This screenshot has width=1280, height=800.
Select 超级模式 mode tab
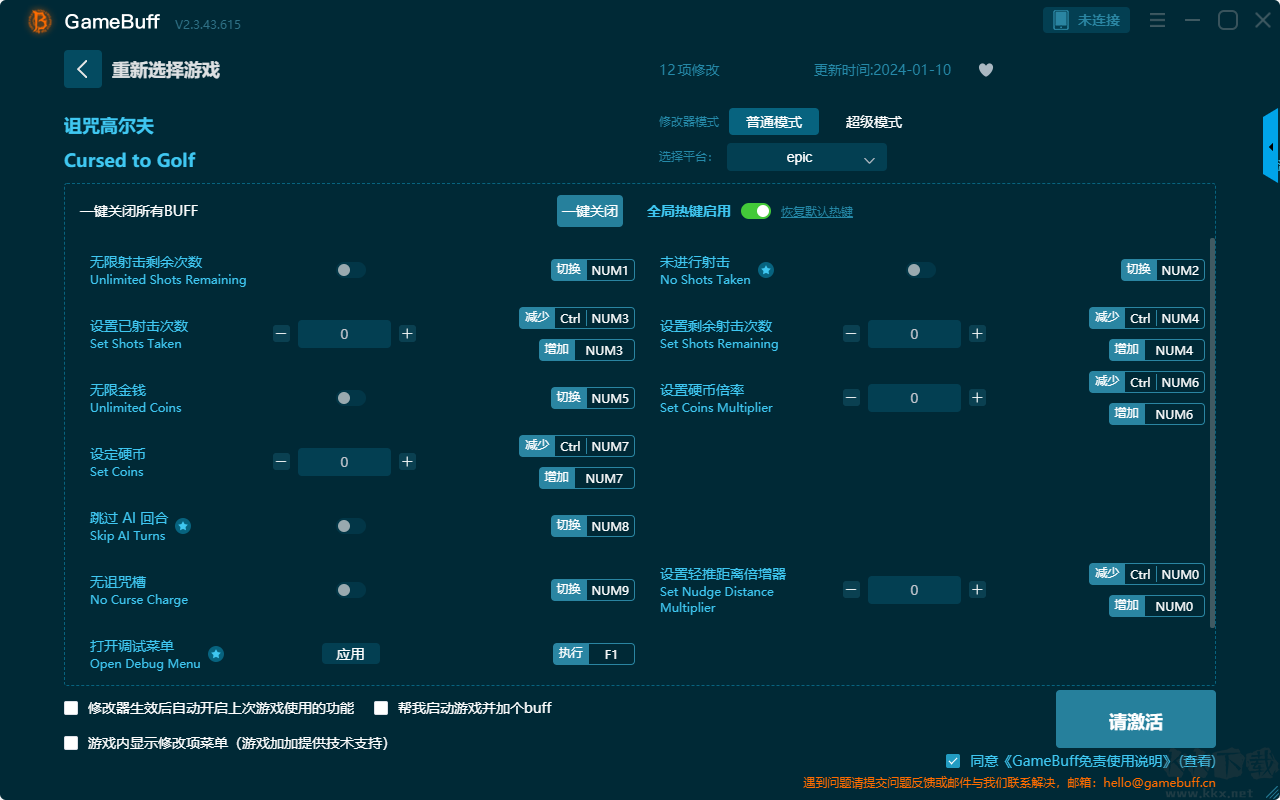click(x=874, y=122)
